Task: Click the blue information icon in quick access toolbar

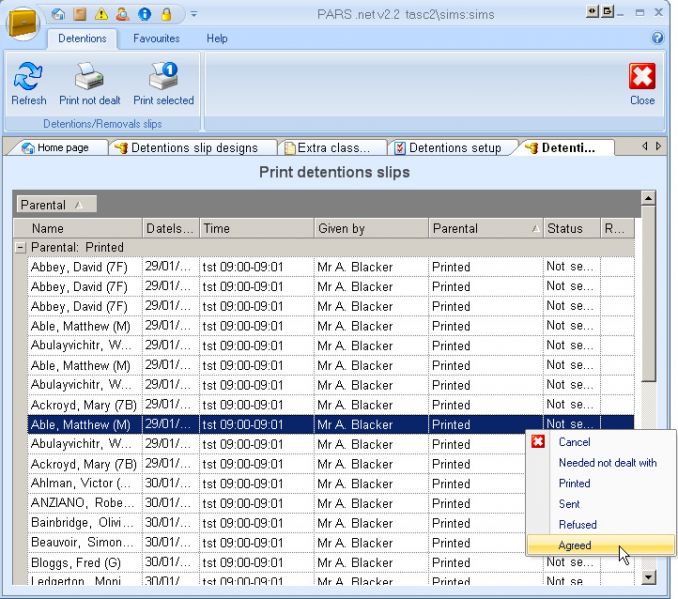Action: tap(144, 14)
